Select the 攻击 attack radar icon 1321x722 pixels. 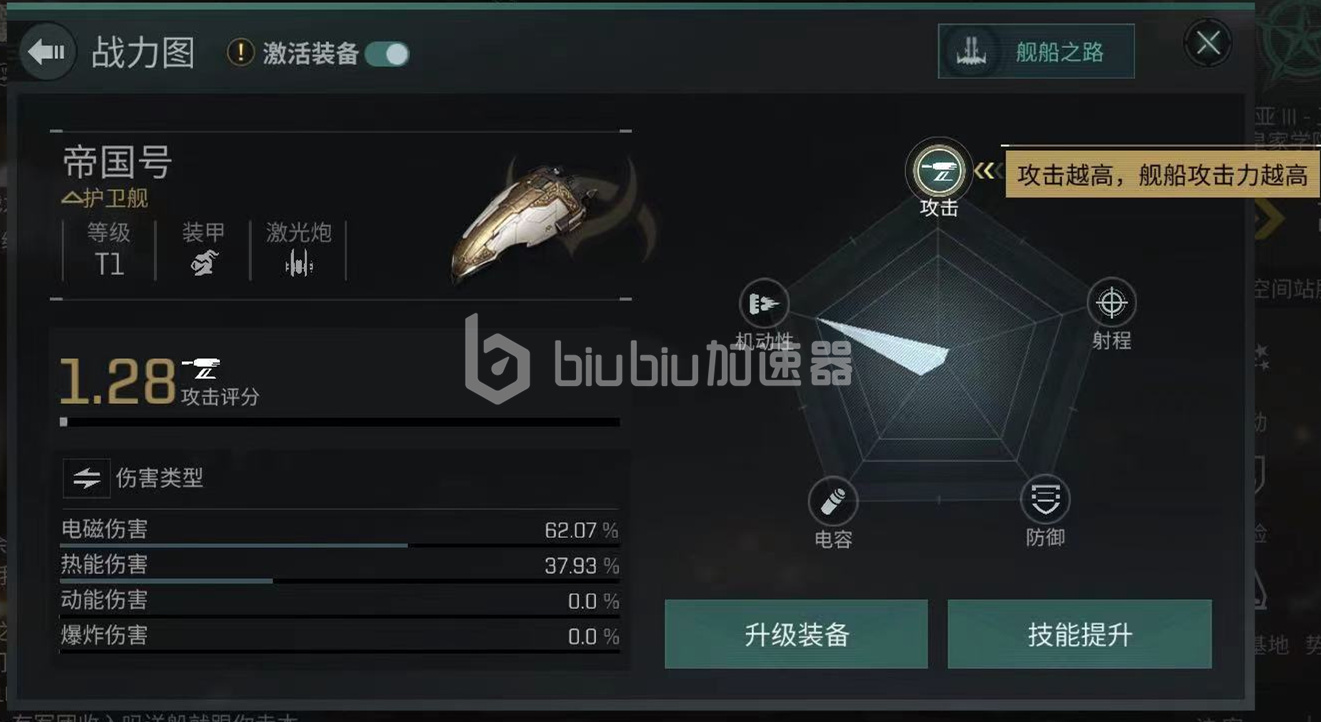point(939,172)
